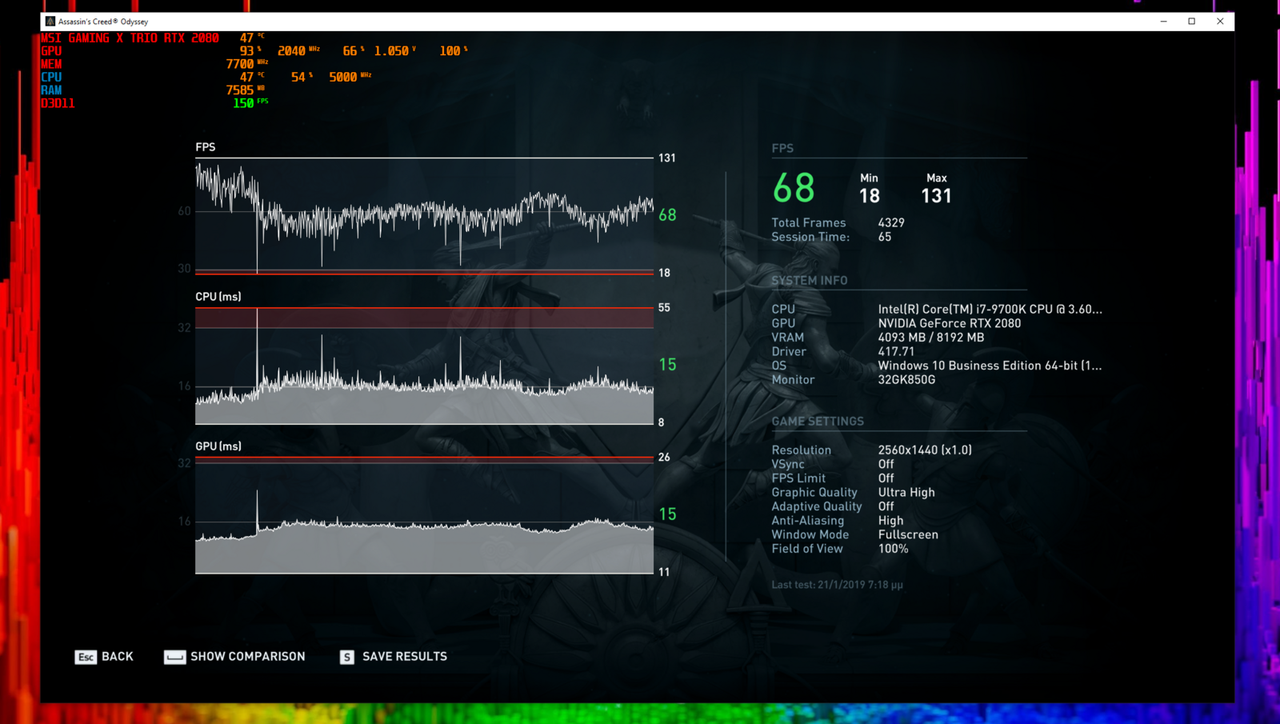Click the Min FPS value 18
Image resolution: width=1280 pixels, height=724 pixels.
(869, 196)
